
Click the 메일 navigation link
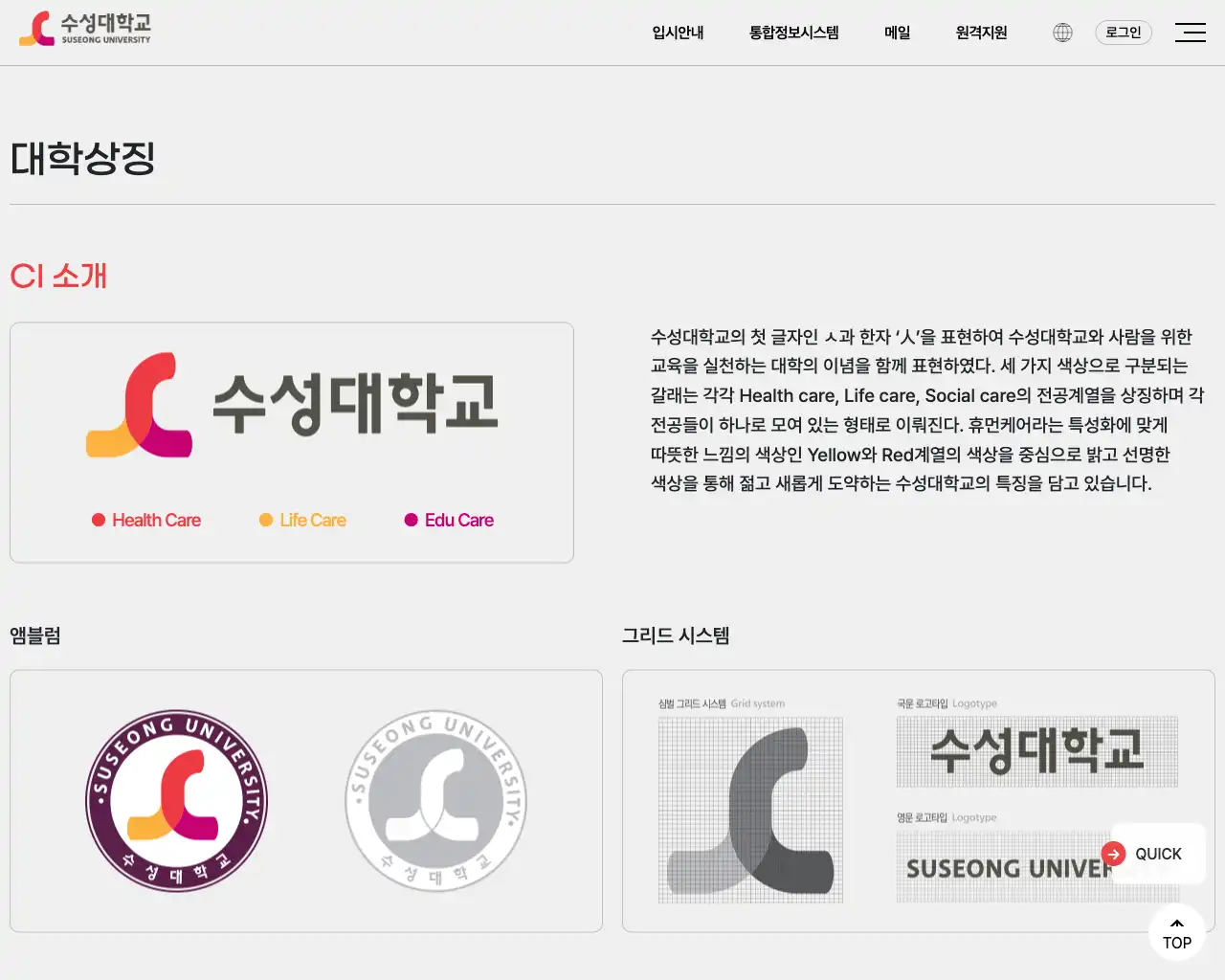897,32
